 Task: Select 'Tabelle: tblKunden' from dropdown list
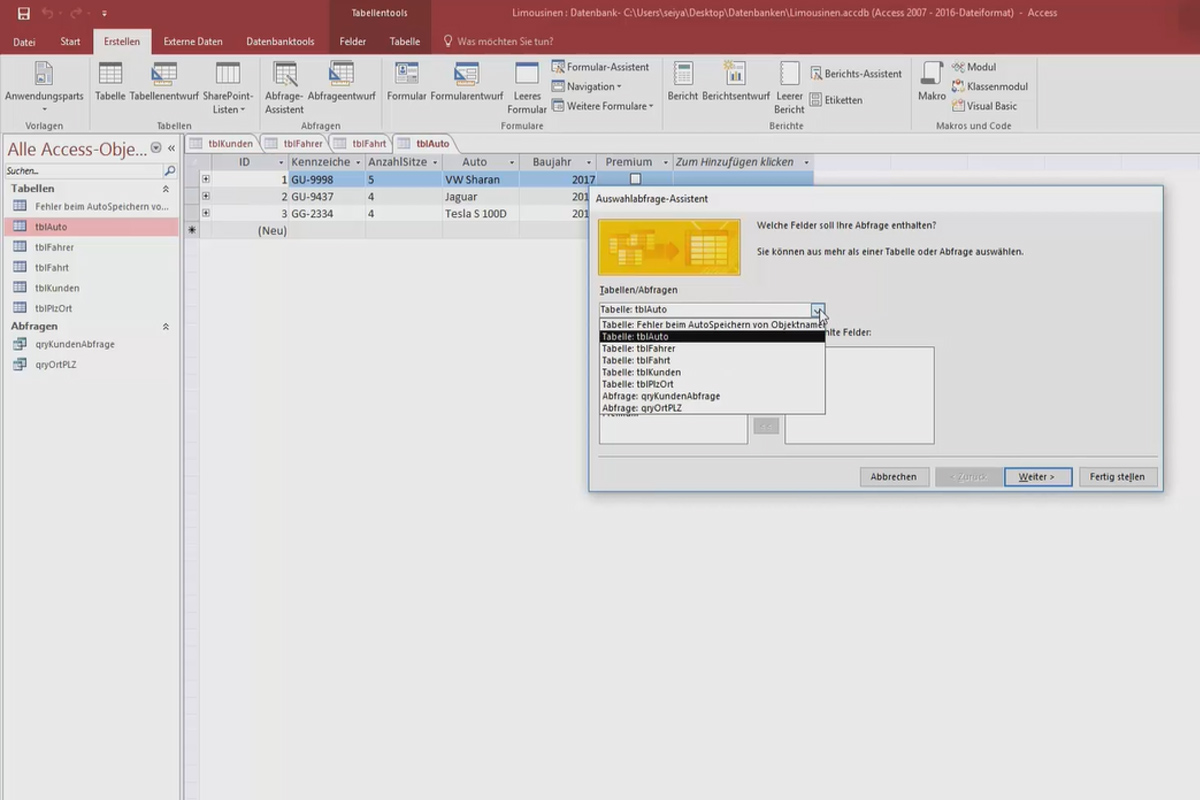pos(640,372)
